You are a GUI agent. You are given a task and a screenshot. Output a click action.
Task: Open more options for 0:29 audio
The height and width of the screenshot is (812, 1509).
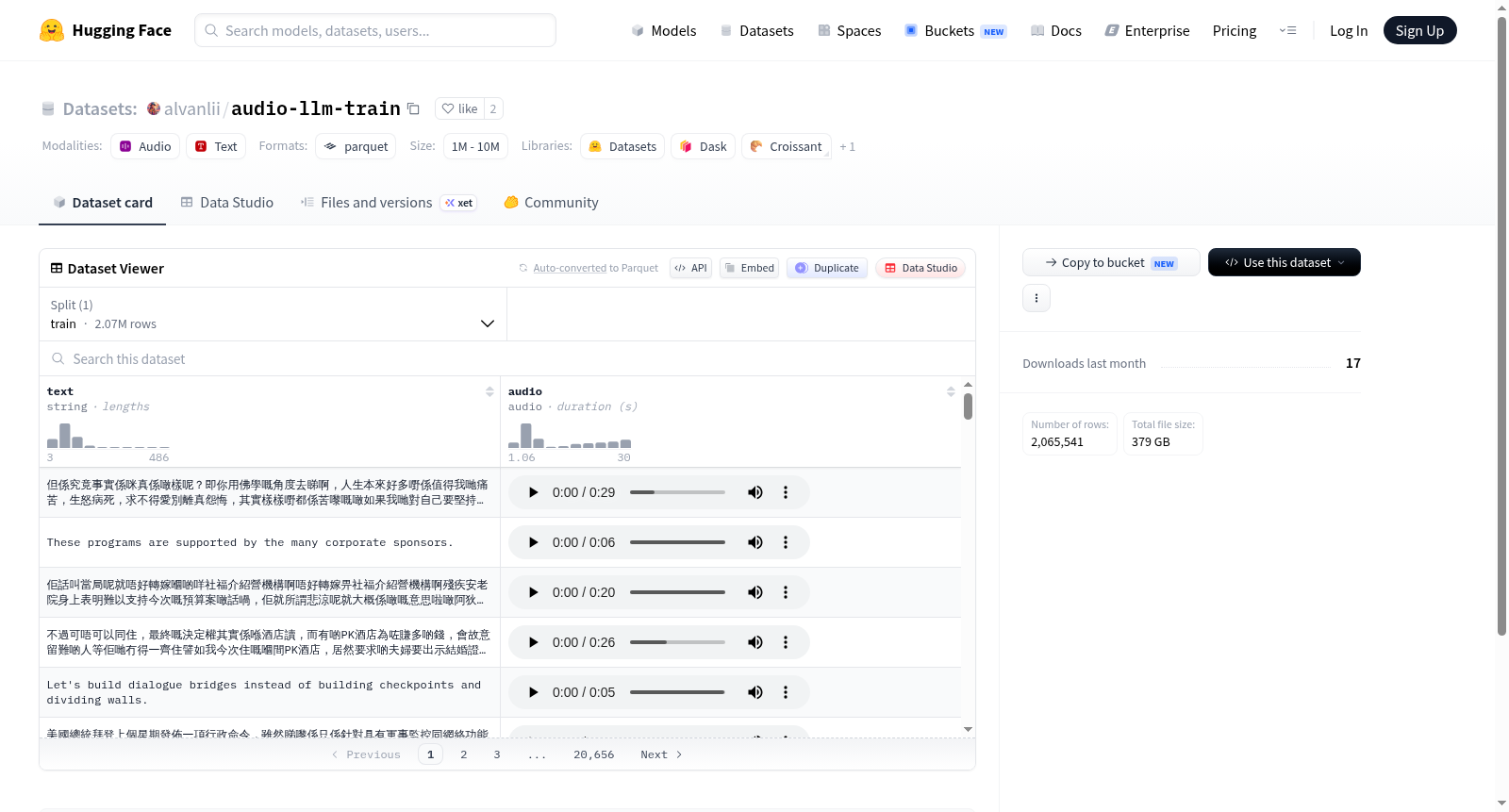786,492
